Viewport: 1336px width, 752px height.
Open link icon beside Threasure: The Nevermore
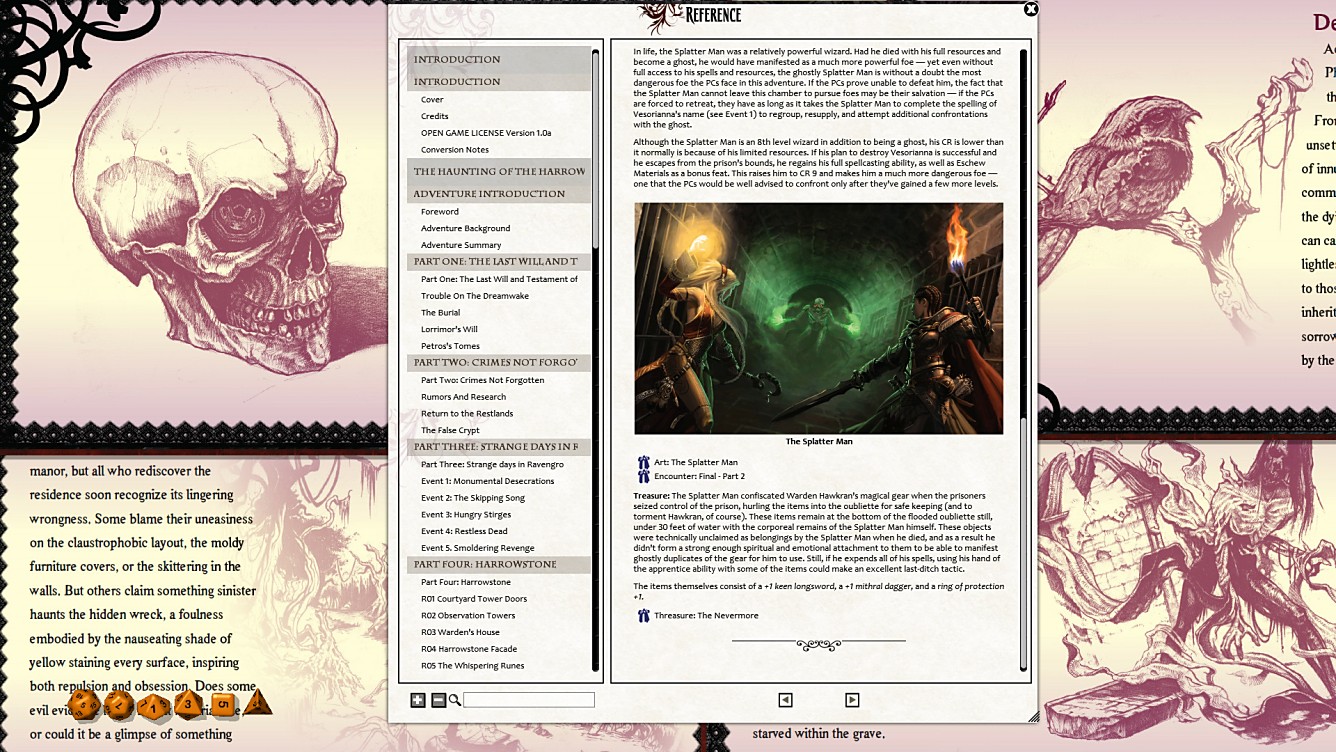[x=645, y=615]
